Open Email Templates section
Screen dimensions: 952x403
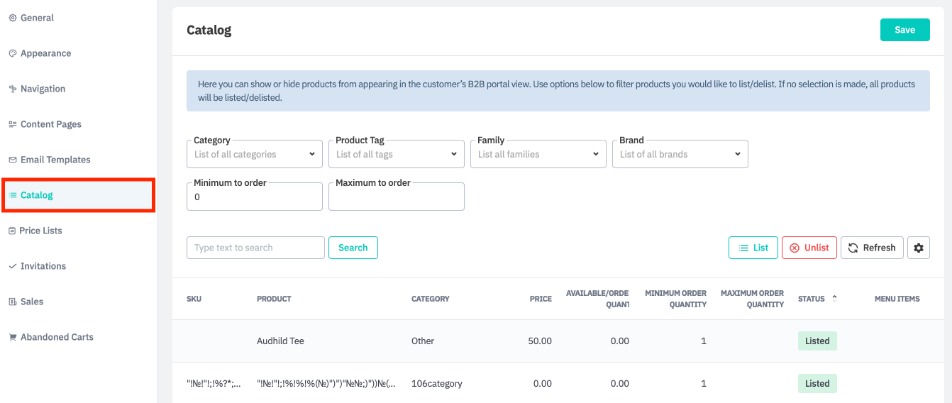coord(55,160)
